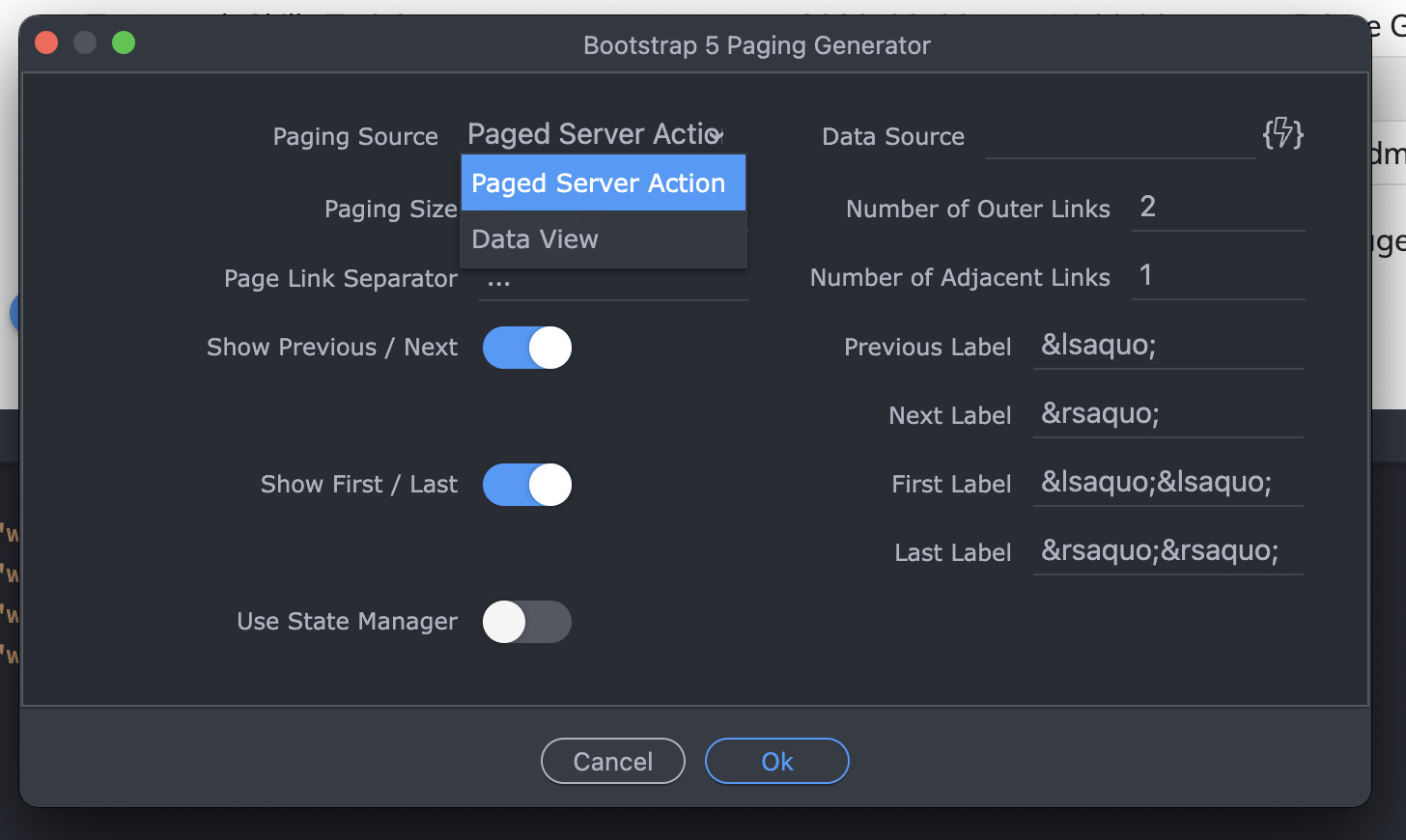Click the First Label text field
1406x840 pixels.
[x=1167, y=482]
